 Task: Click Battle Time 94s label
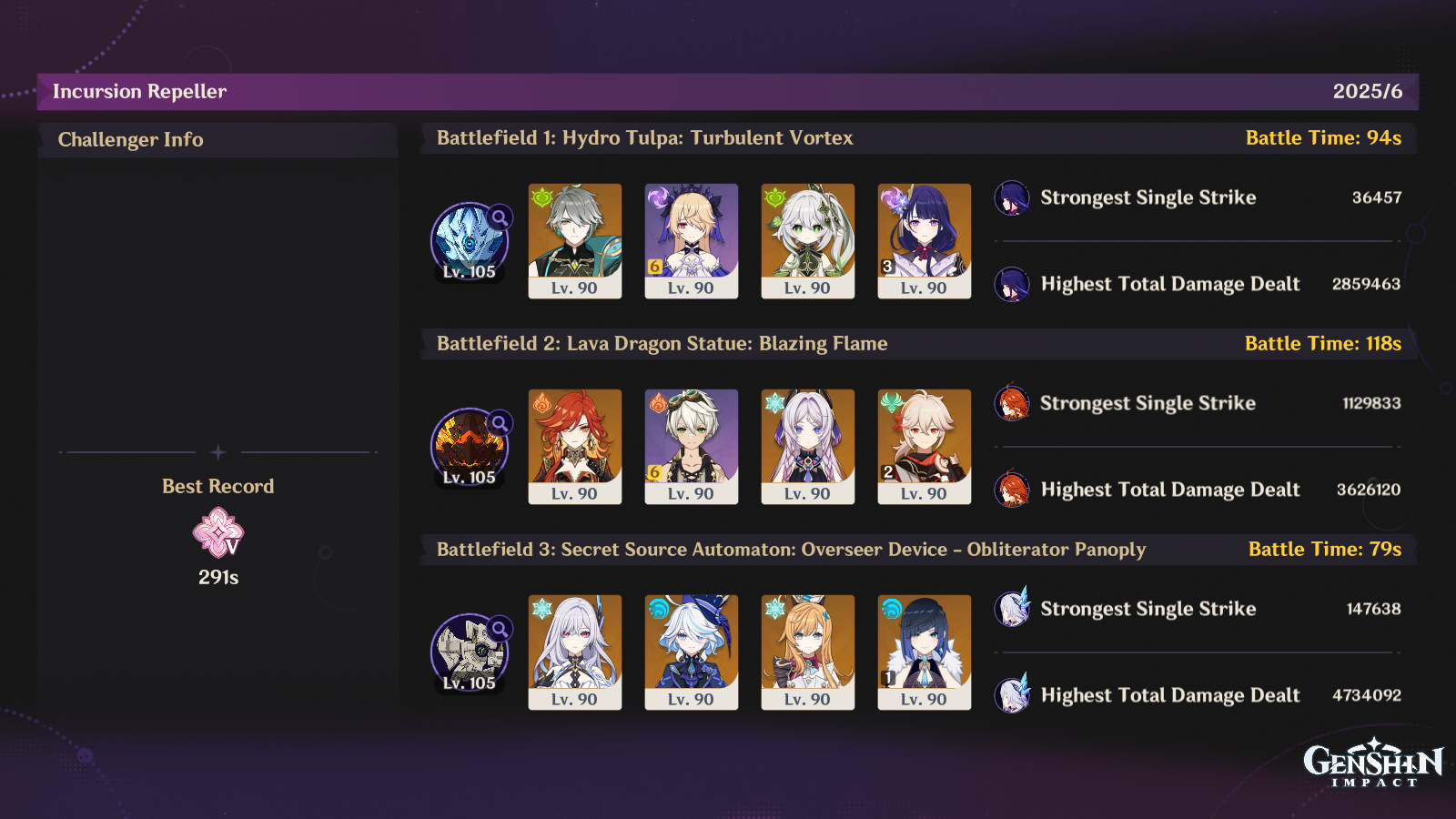pyautogui.click(x=1323, y=137)
